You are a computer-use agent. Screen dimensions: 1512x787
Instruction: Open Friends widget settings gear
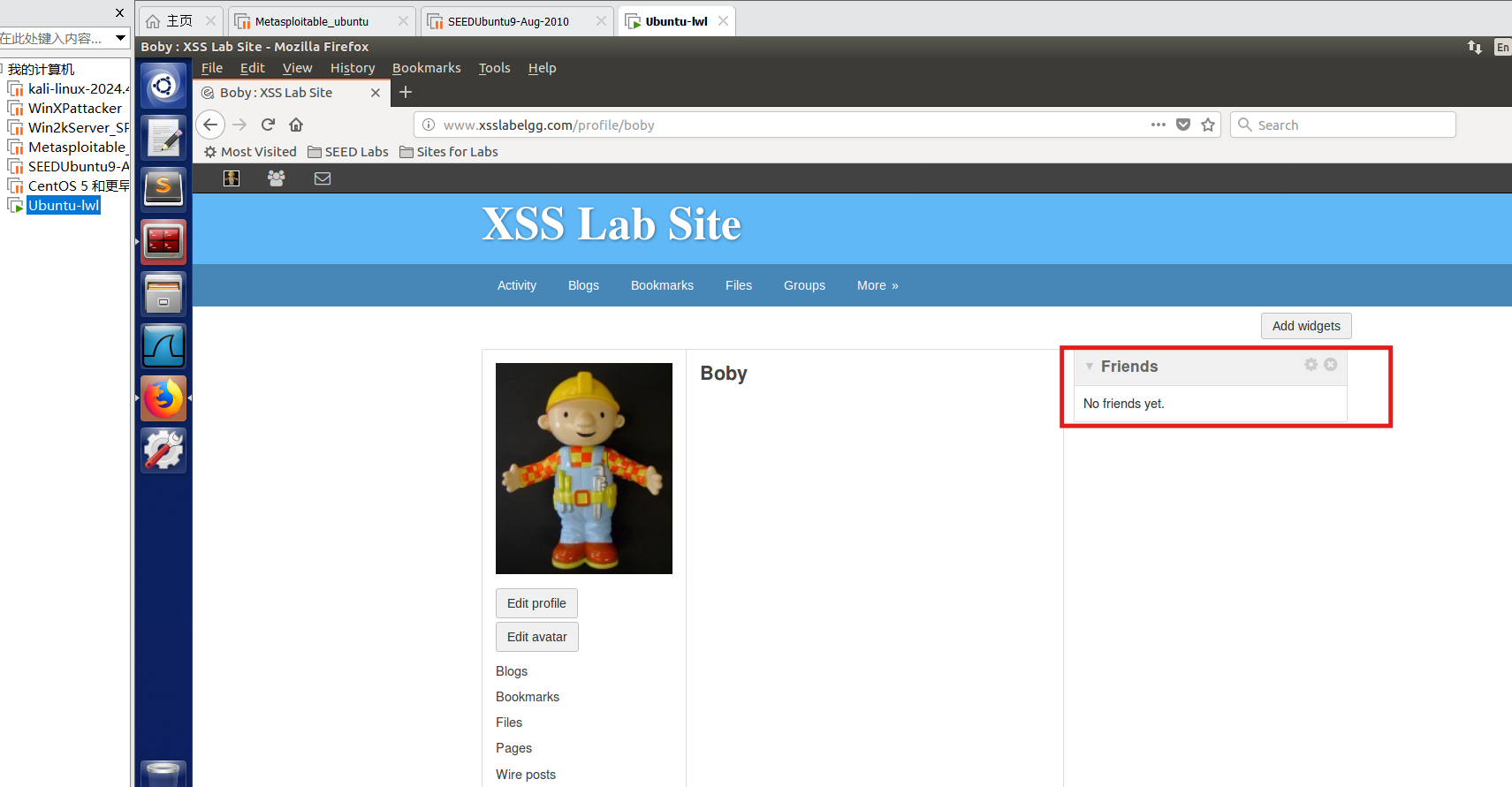click(1311, 365)
